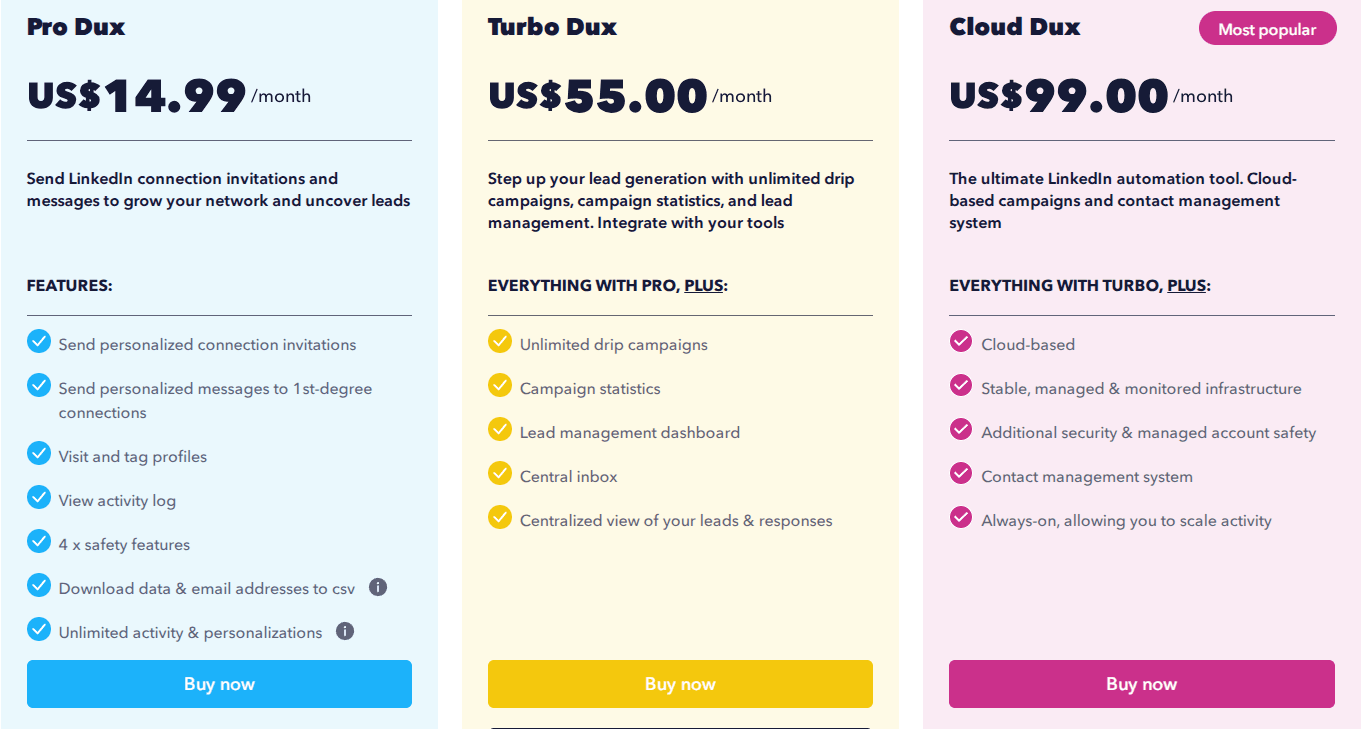Click underlined PLUS in Everything with Pro heading
1363x729 pixels.
click(703, 286)
